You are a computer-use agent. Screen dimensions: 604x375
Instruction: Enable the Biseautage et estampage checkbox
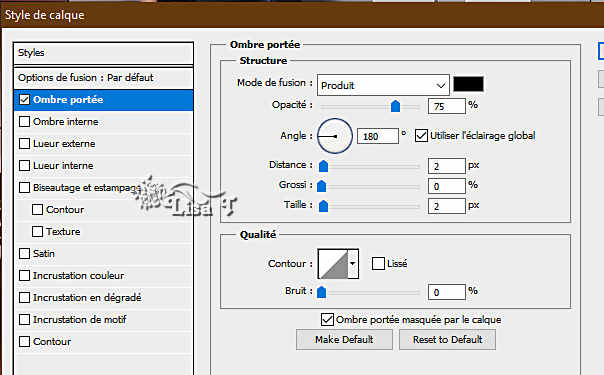[24, 188]
